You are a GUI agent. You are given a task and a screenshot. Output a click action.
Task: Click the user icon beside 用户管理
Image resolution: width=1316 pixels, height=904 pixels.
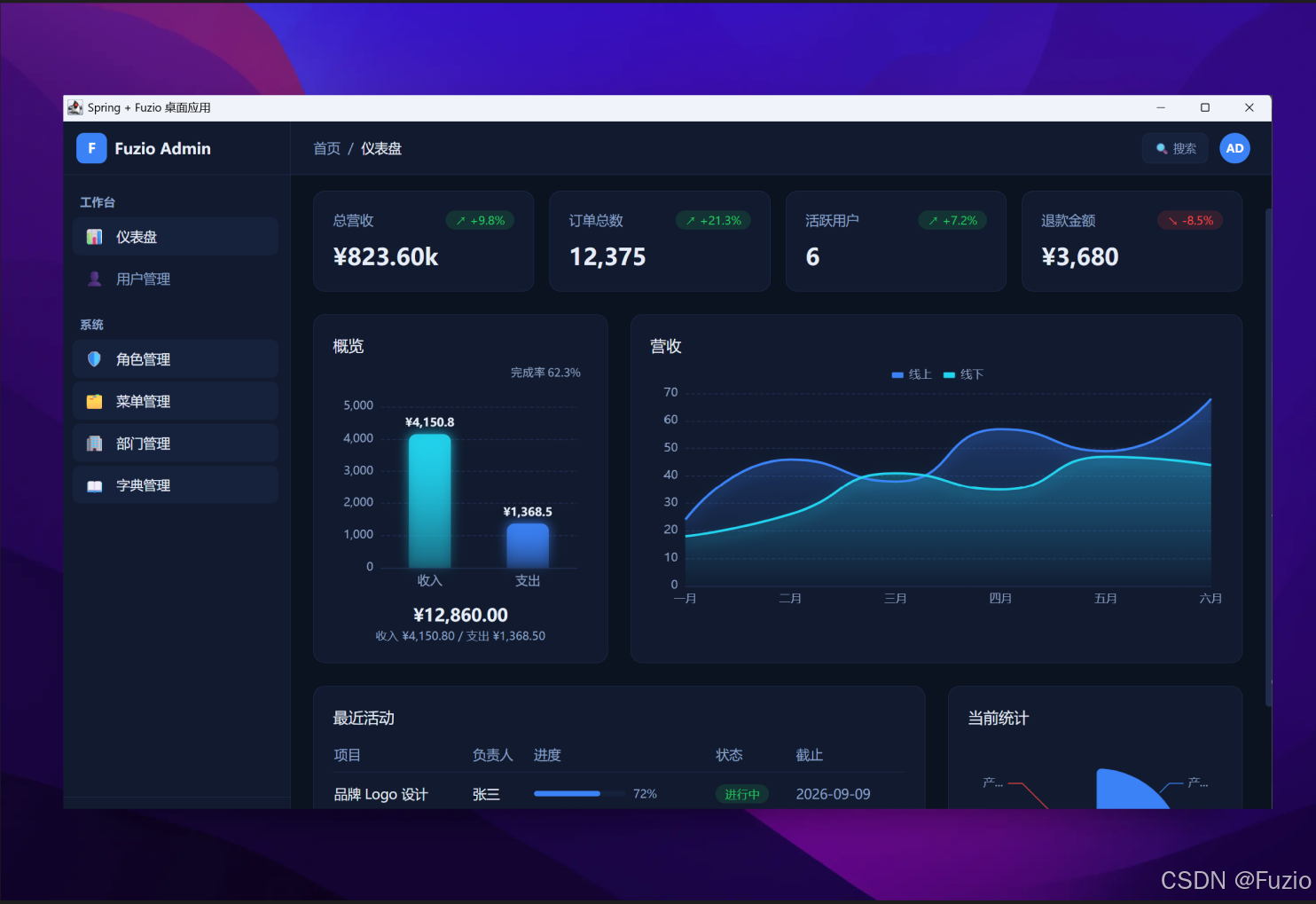point(94,279)
